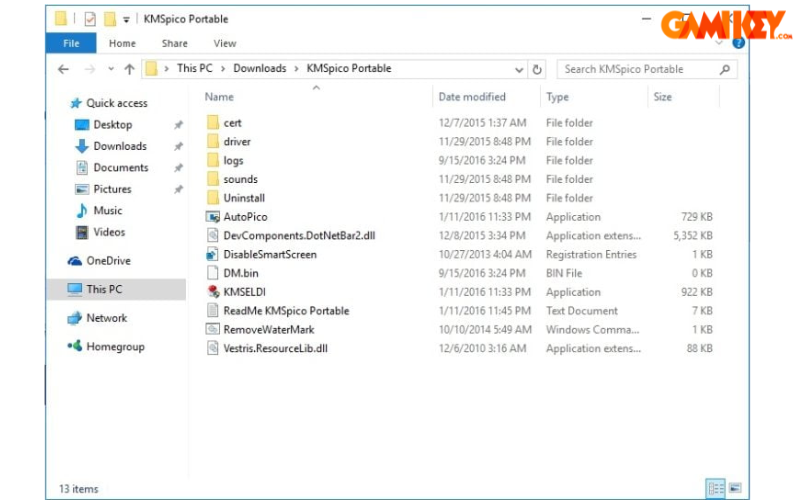The image size is (800, 500).
Task: Select the DevComponents.DotNetBar2.dll file icon
Action: click(x=213, y=235)
